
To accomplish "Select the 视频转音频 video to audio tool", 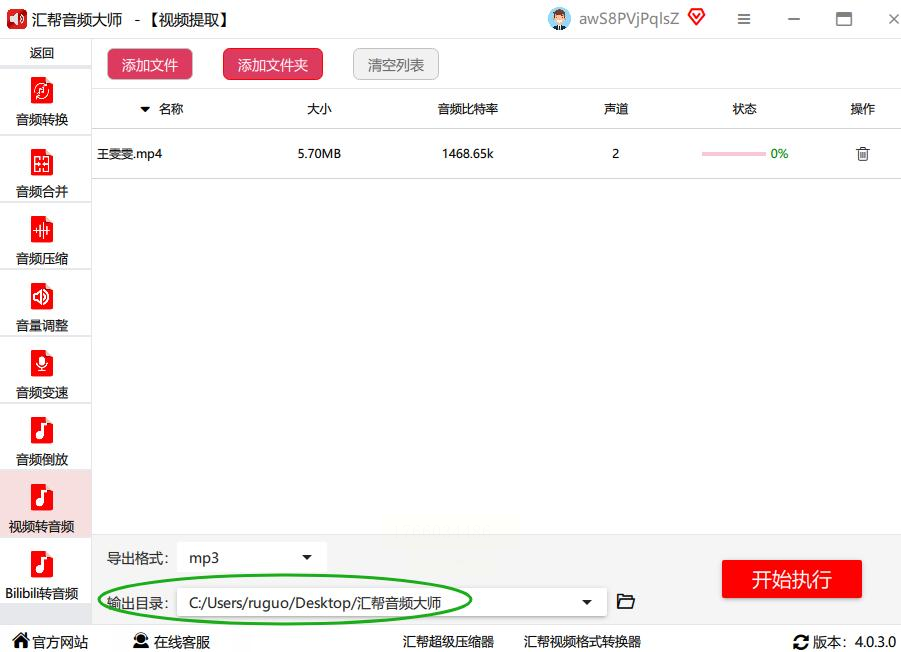I will point(42,508).
